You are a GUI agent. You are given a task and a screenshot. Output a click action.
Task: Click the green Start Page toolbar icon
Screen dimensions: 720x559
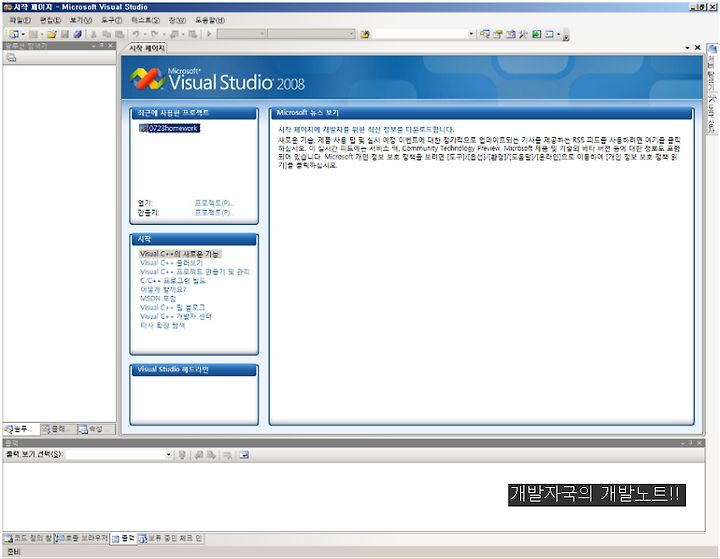click(536, 34)
